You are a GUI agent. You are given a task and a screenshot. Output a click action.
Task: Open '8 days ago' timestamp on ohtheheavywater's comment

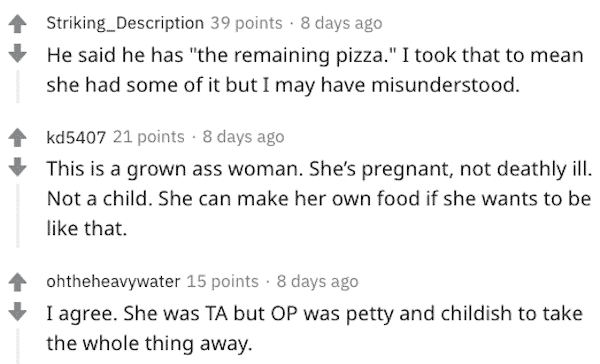point(318,282)
